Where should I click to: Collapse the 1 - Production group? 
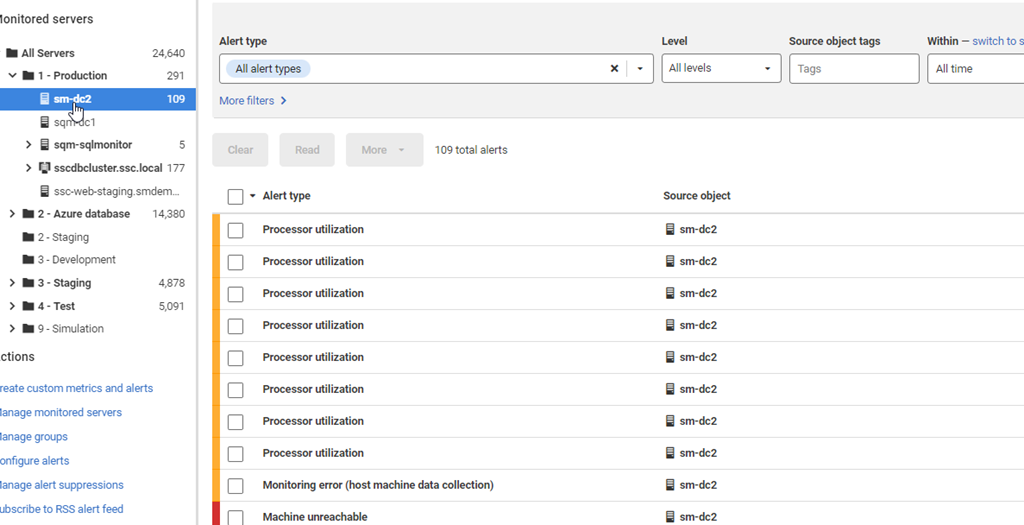pos(12,76)
